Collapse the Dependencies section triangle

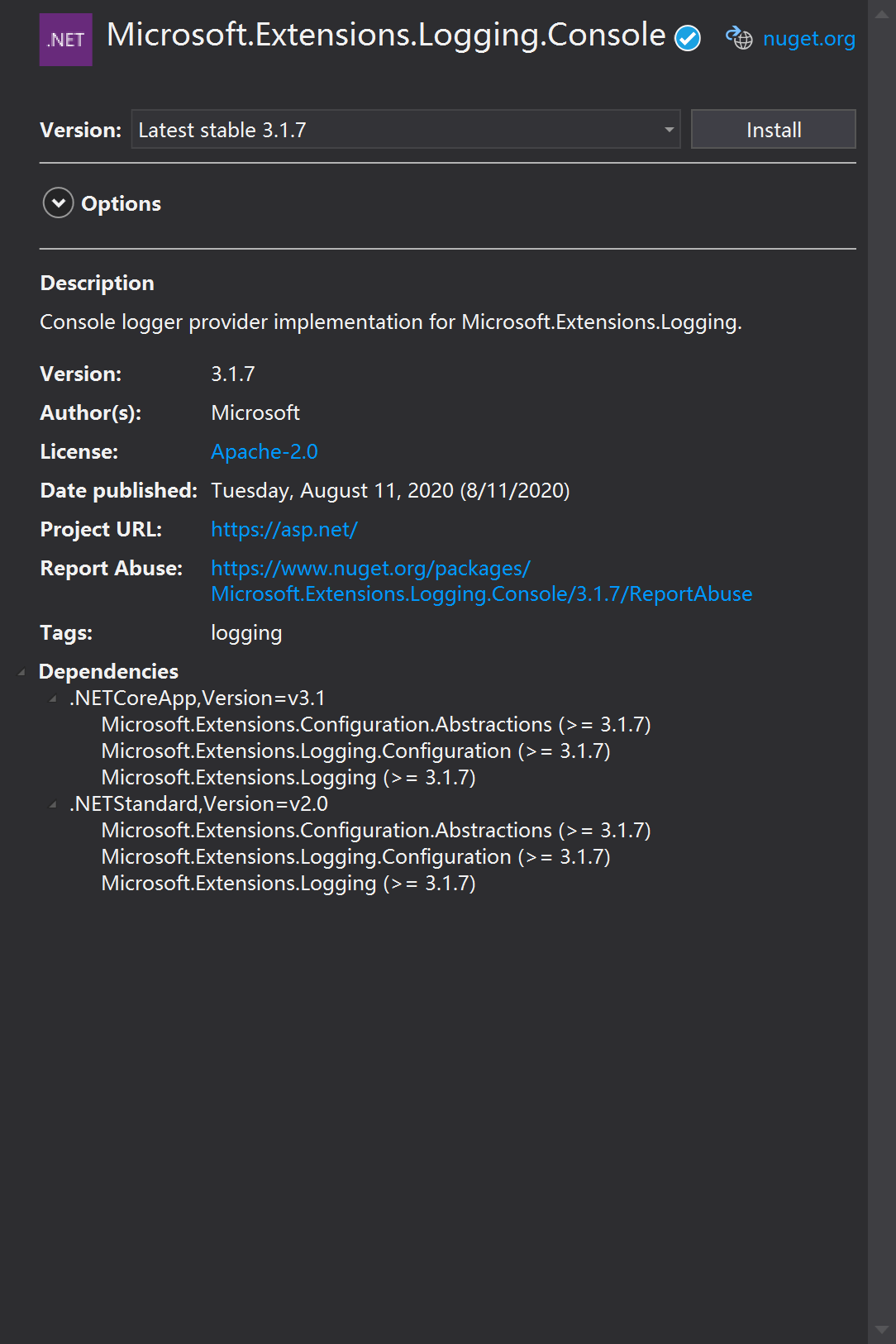coord(21,672)
